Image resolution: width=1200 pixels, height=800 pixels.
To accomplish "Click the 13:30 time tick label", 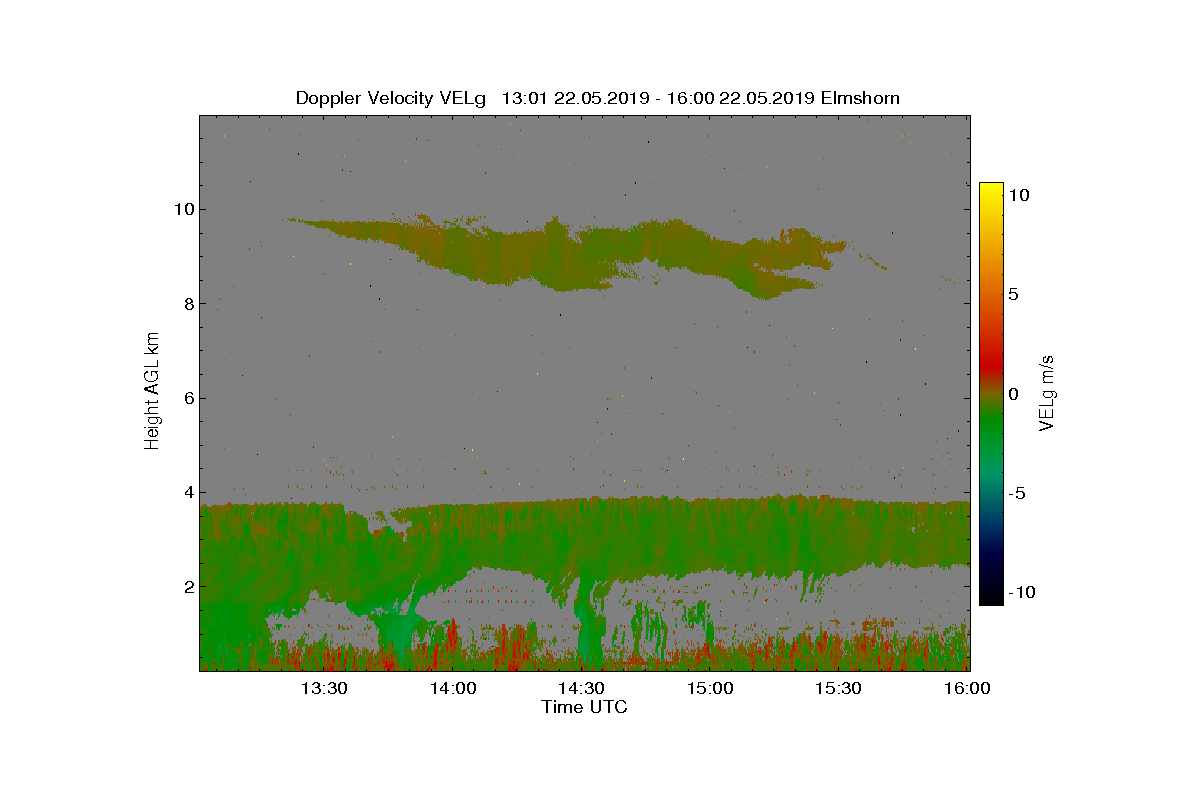I will coord(324,688).
